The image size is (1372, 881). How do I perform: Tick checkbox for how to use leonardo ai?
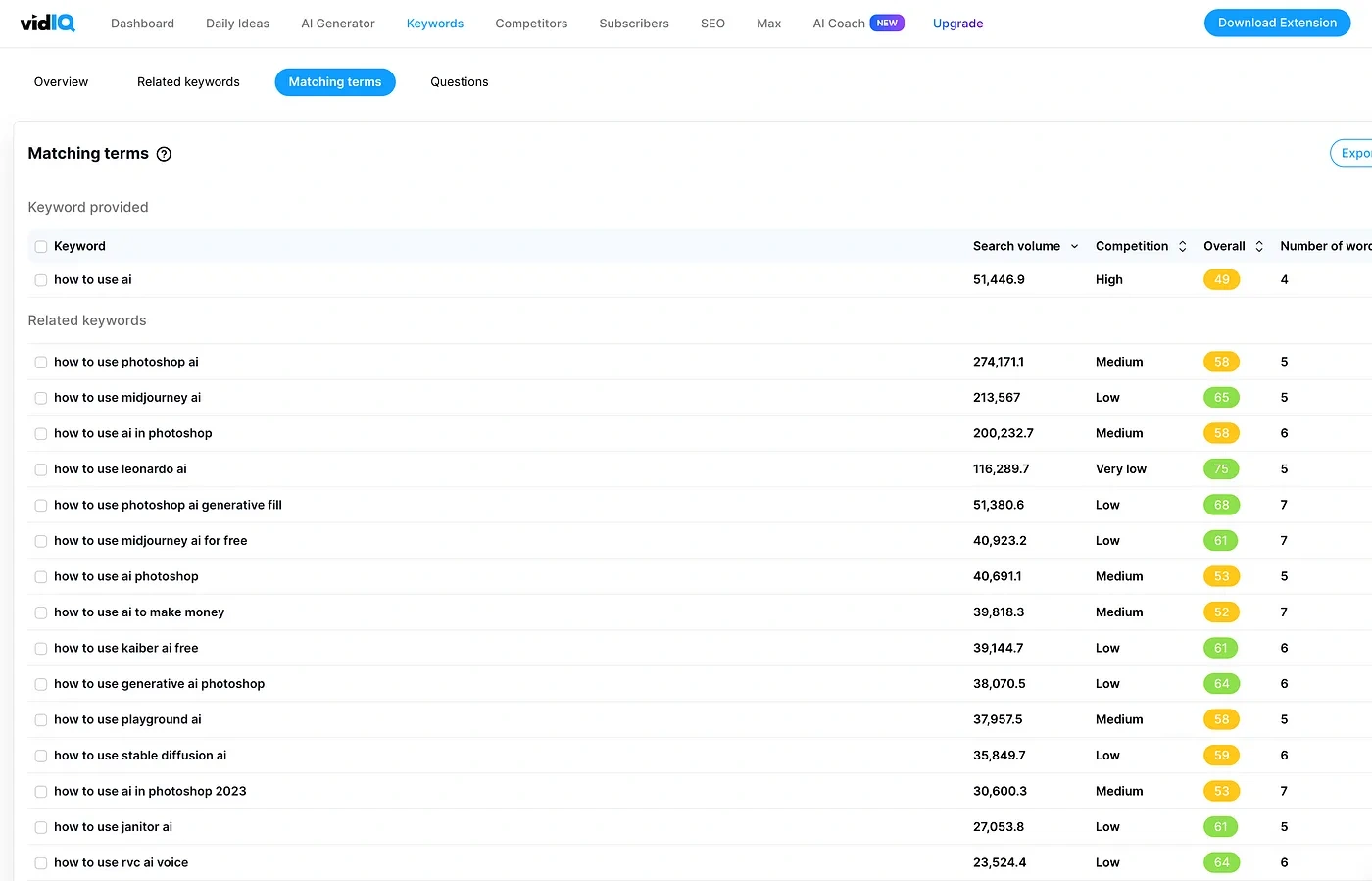pos(41,469)
